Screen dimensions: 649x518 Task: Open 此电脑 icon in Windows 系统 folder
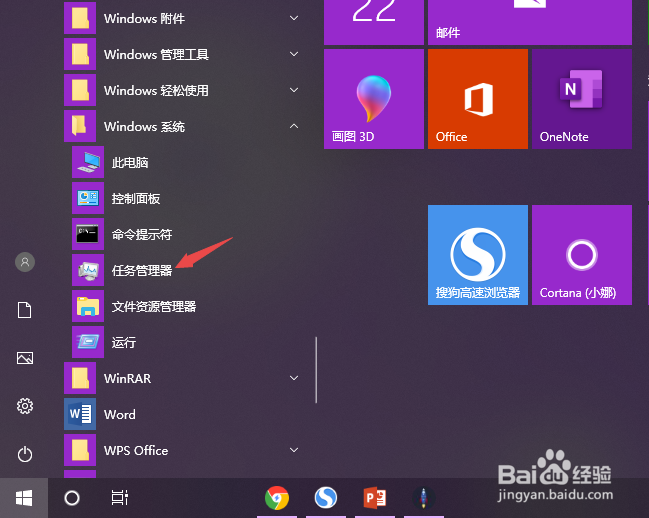point(88,162)
